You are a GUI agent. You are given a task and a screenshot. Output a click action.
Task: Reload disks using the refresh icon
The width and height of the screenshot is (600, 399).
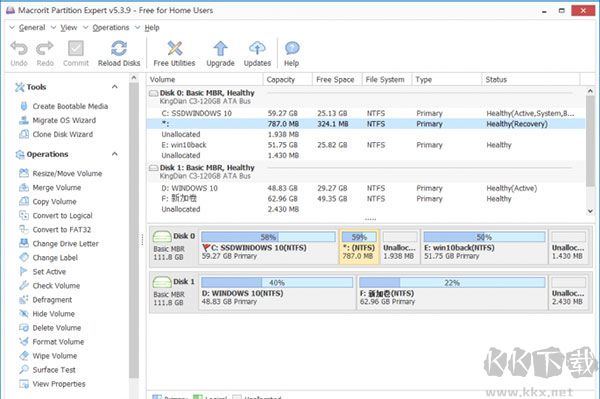pyautogui.click(x=119, y=49)
